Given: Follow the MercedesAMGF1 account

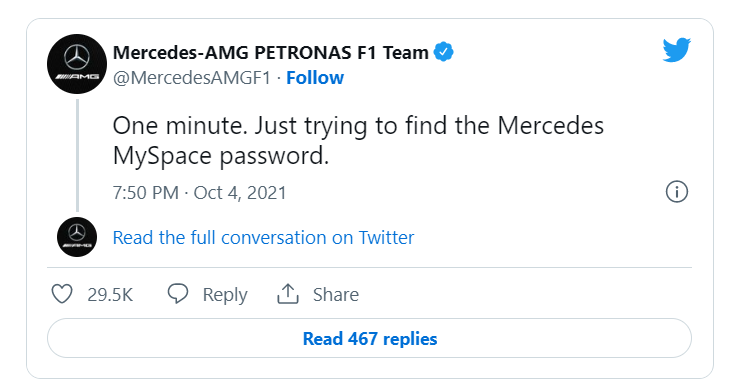Looking at the screenshot, I should coord(315,78).
